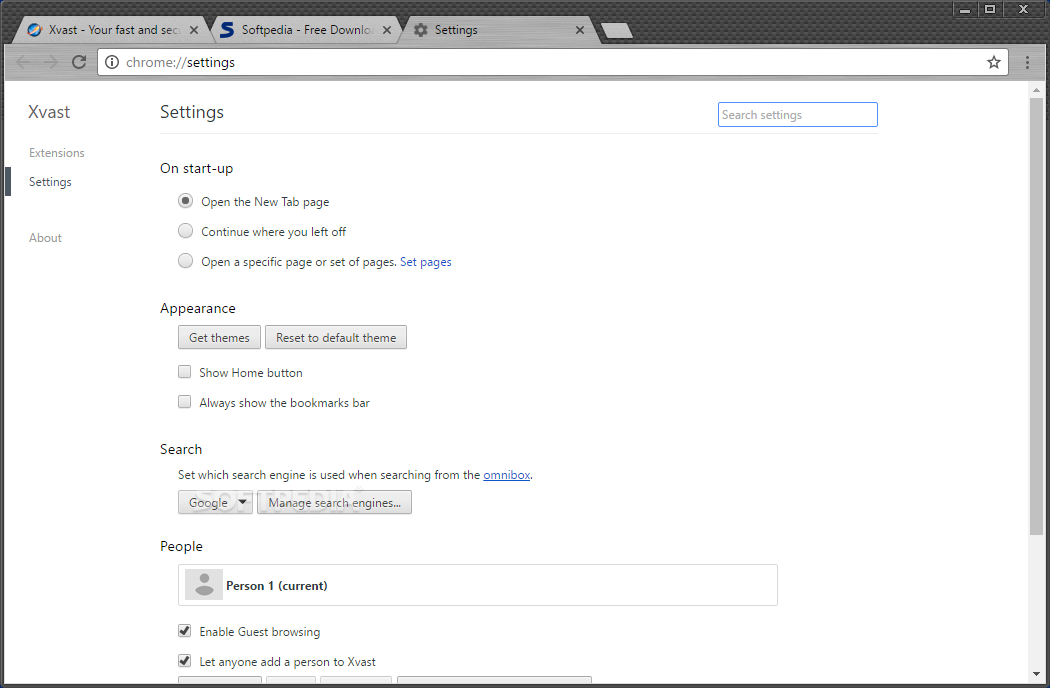This screenshot has height=688, width=1050.
Task: Untick Enable Guest browsing
Action: click(184, 631)
